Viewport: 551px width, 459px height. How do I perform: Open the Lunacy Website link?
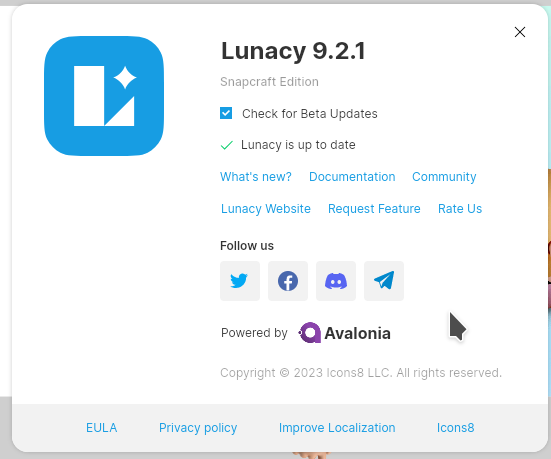click(266, 209)
